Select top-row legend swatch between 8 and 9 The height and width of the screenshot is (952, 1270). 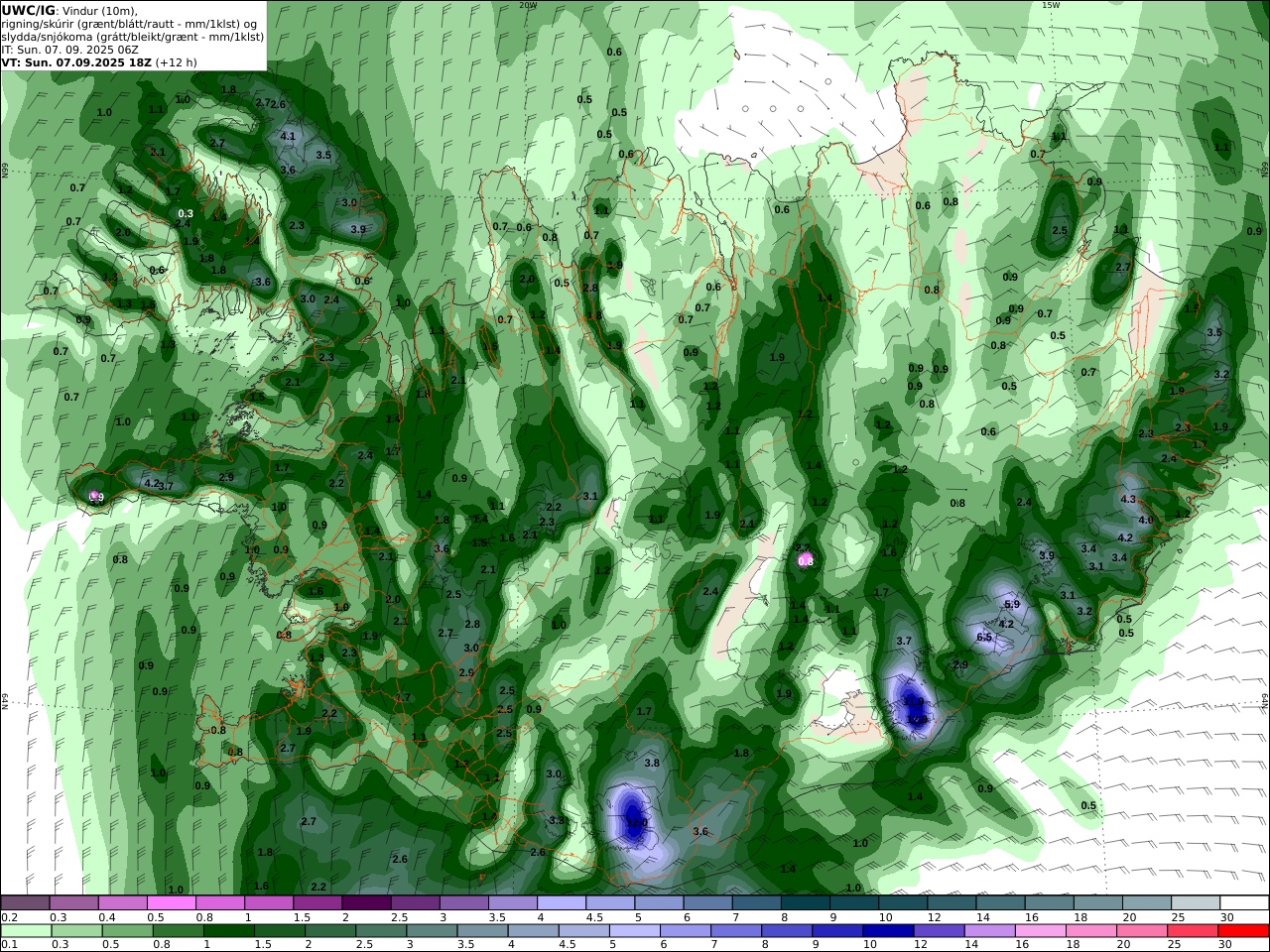click(x=805, y=902)
